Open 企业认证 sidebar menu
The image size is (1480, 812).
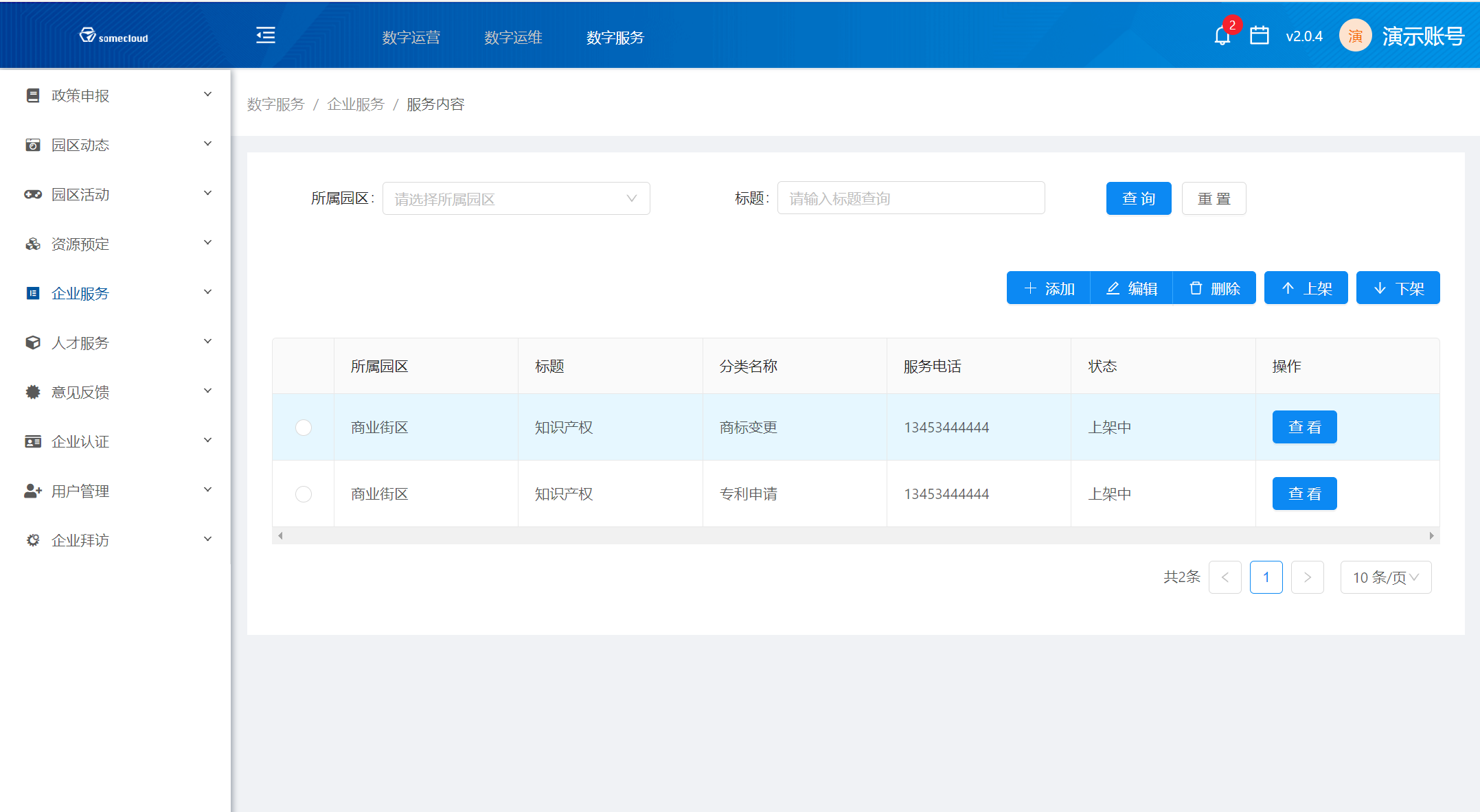pyautogui.click(x=115, y=441)
